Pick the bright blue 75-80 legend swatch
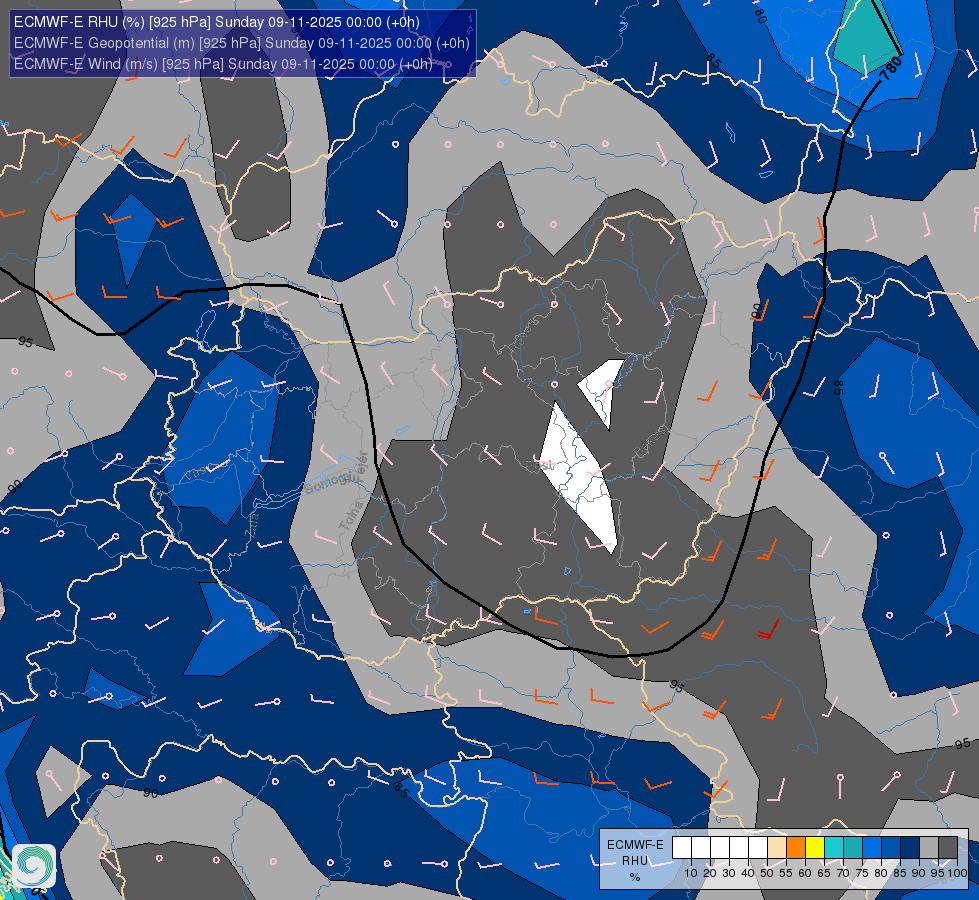979x900 pixels. (872, 848)
